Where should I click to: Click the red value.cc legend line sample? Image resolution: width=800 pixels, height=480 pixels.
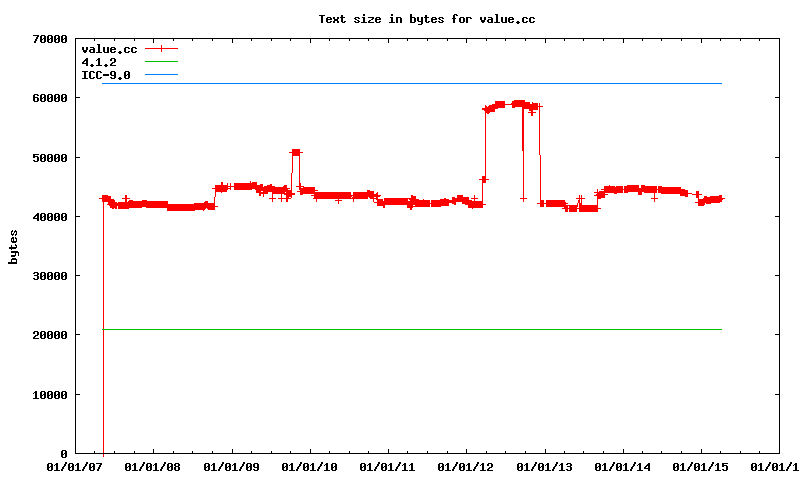pyautogui.click(x=161, y=49)
